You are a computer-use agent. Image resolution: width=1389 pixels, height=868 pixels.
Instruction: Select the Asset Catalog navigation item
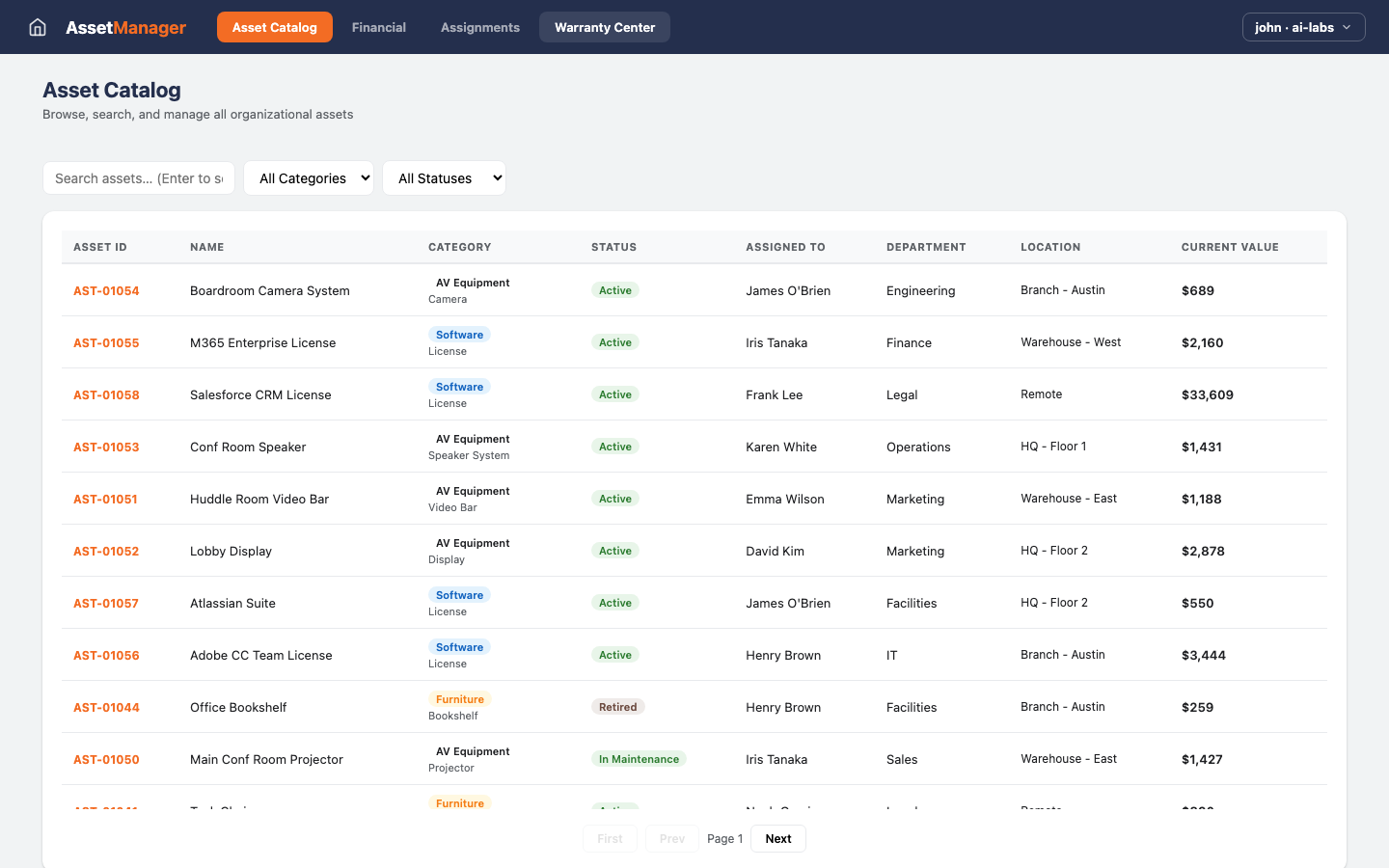274,27
